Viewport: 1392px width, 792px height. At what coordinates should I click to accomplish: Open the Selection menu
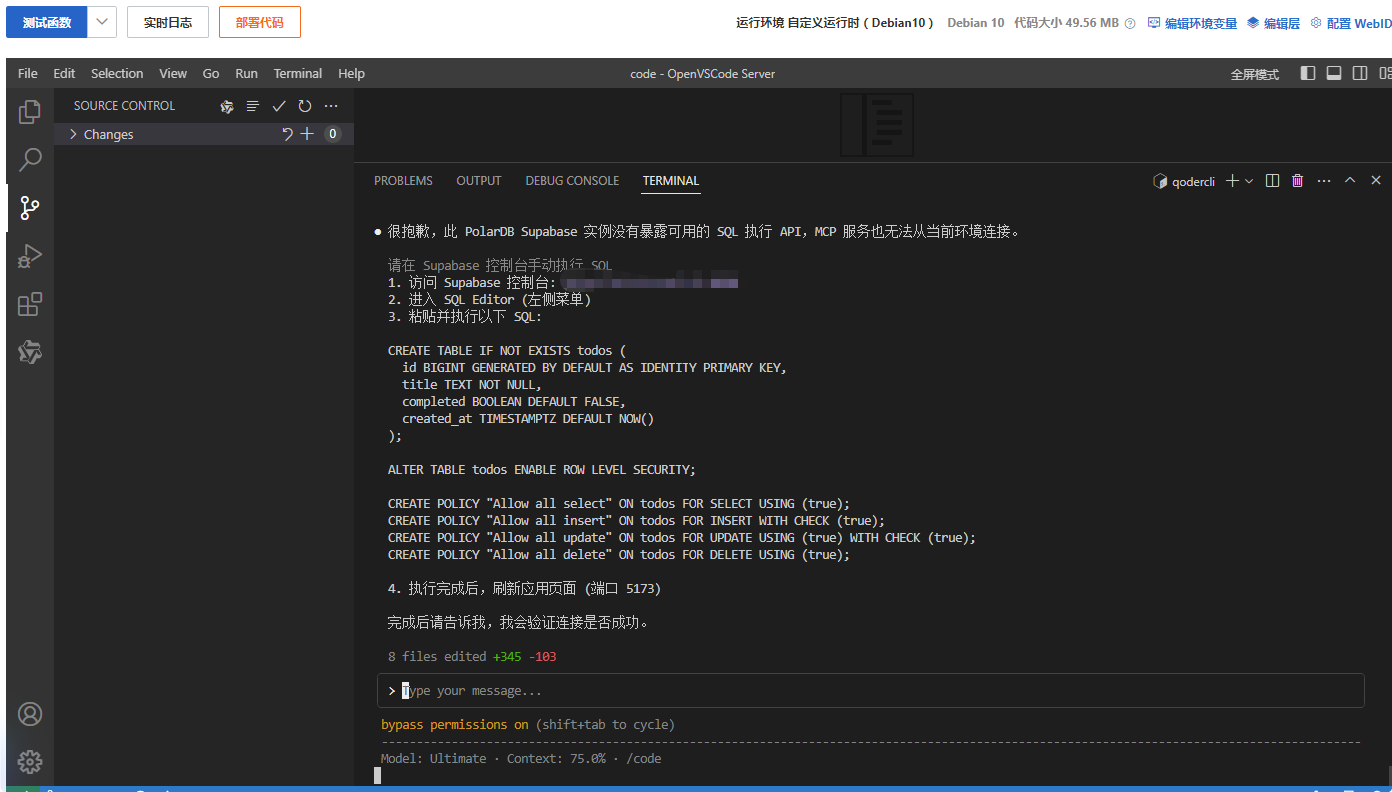(117, 73)
